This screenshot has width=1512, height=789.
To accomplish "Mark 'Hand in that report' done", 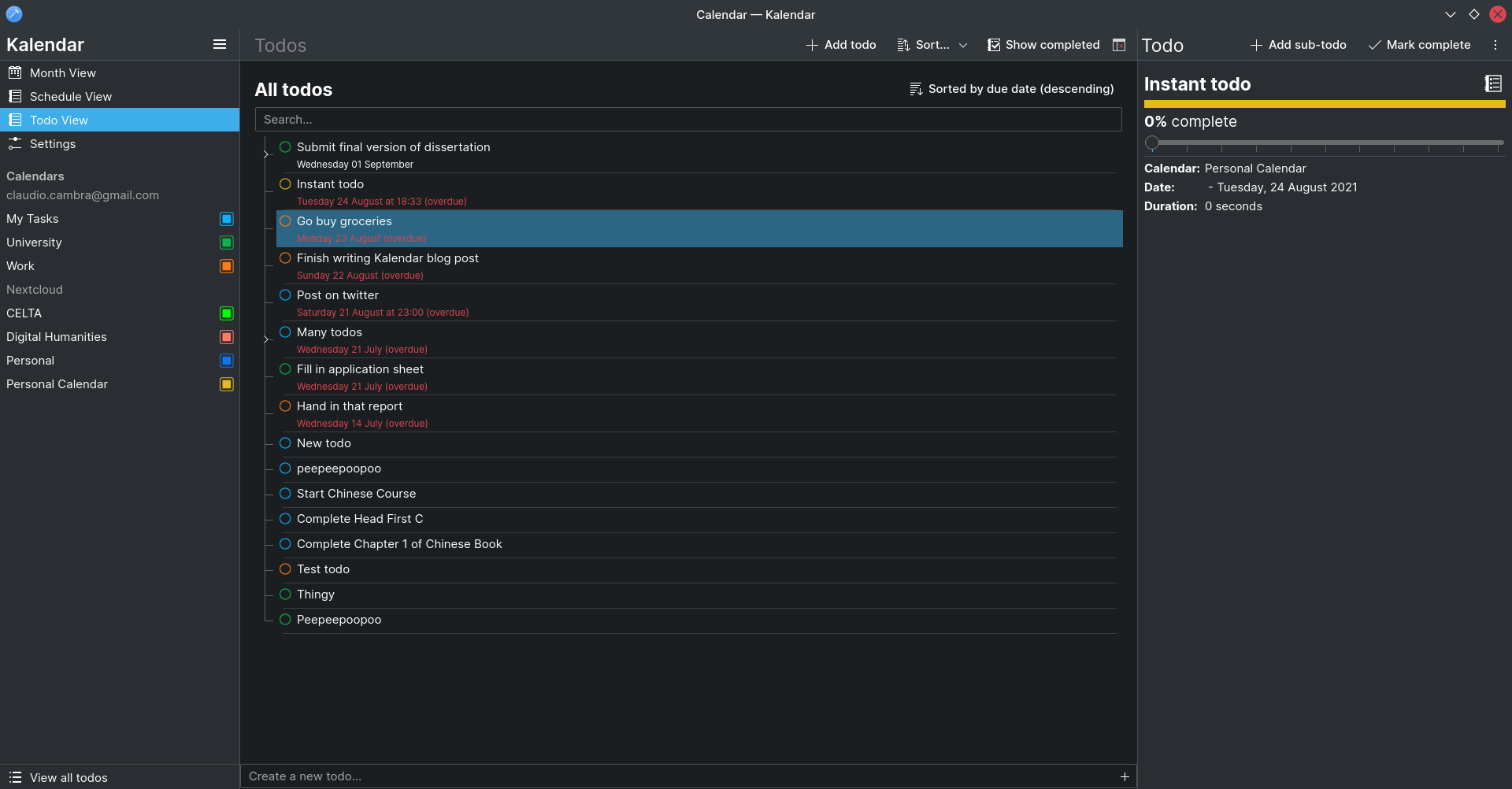I will [285, 406].
